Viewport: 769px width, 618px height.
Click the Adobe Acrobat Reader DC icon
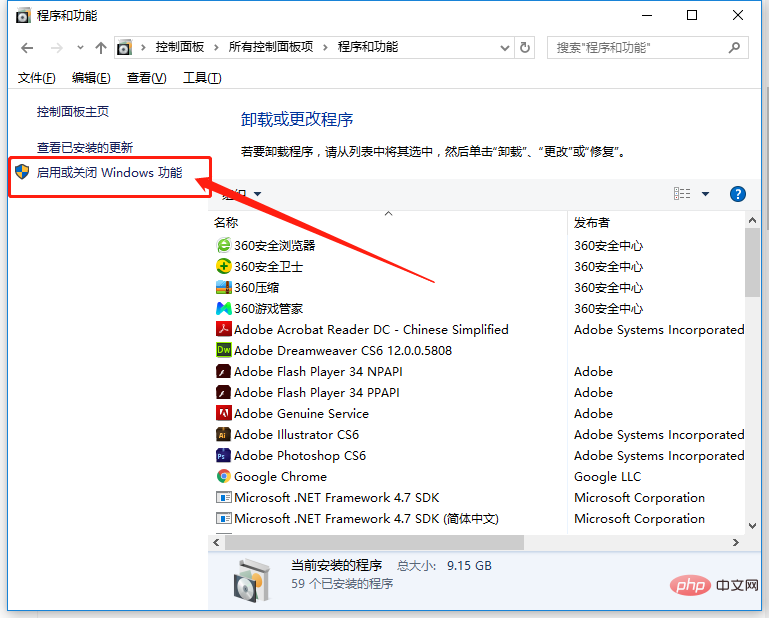[x=224, y=329]
